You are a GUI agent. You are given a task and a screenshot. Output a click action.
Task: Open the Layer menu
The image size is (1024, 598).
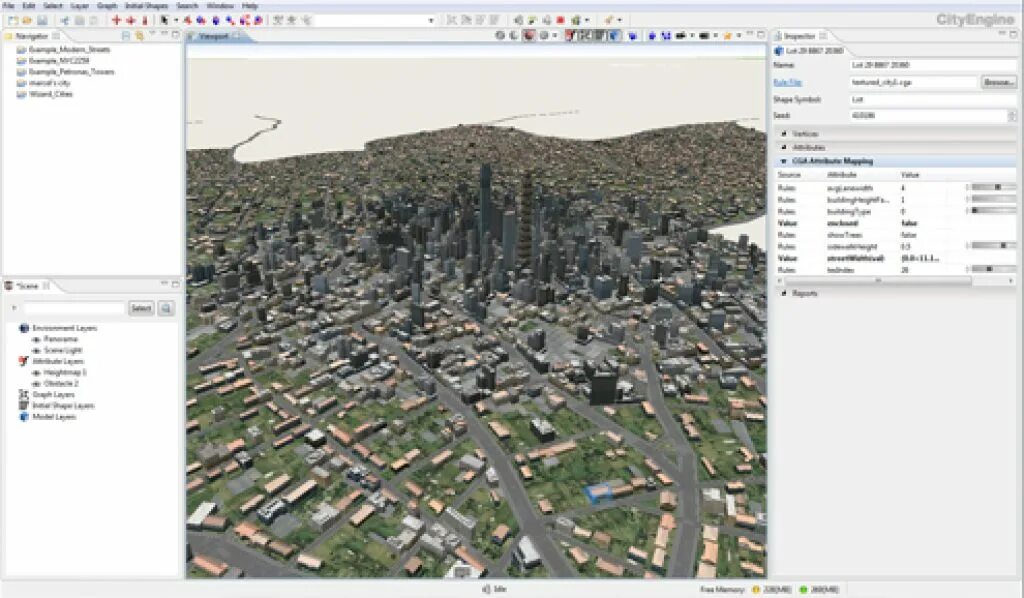coord(80,6)
